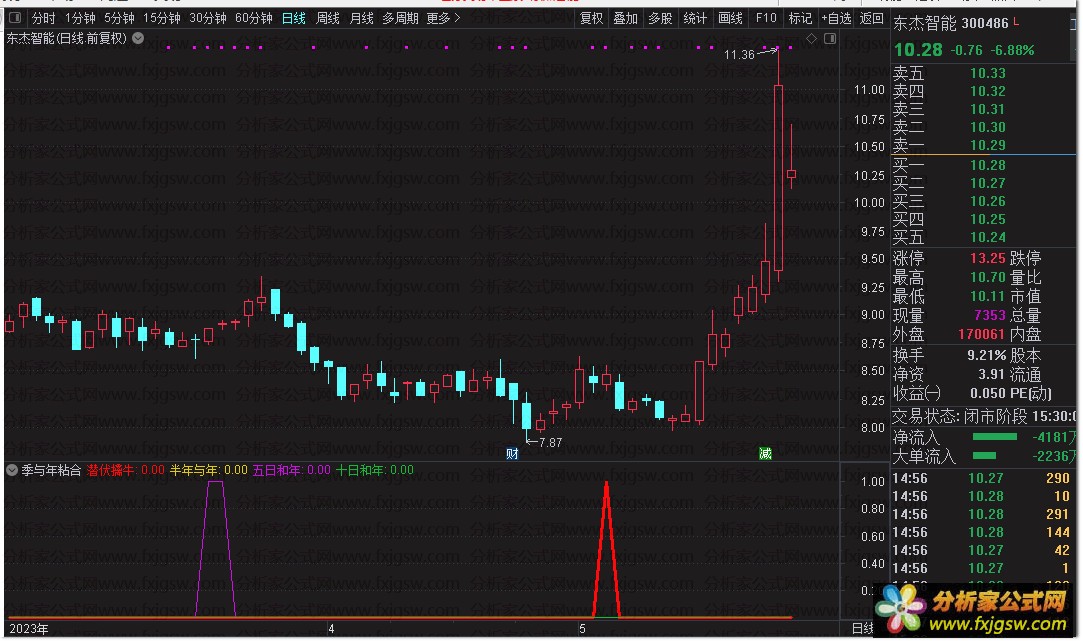Screen dimensions: 1083x641
Task: Click the 最低 value 10.11
Action: point(988,296)
